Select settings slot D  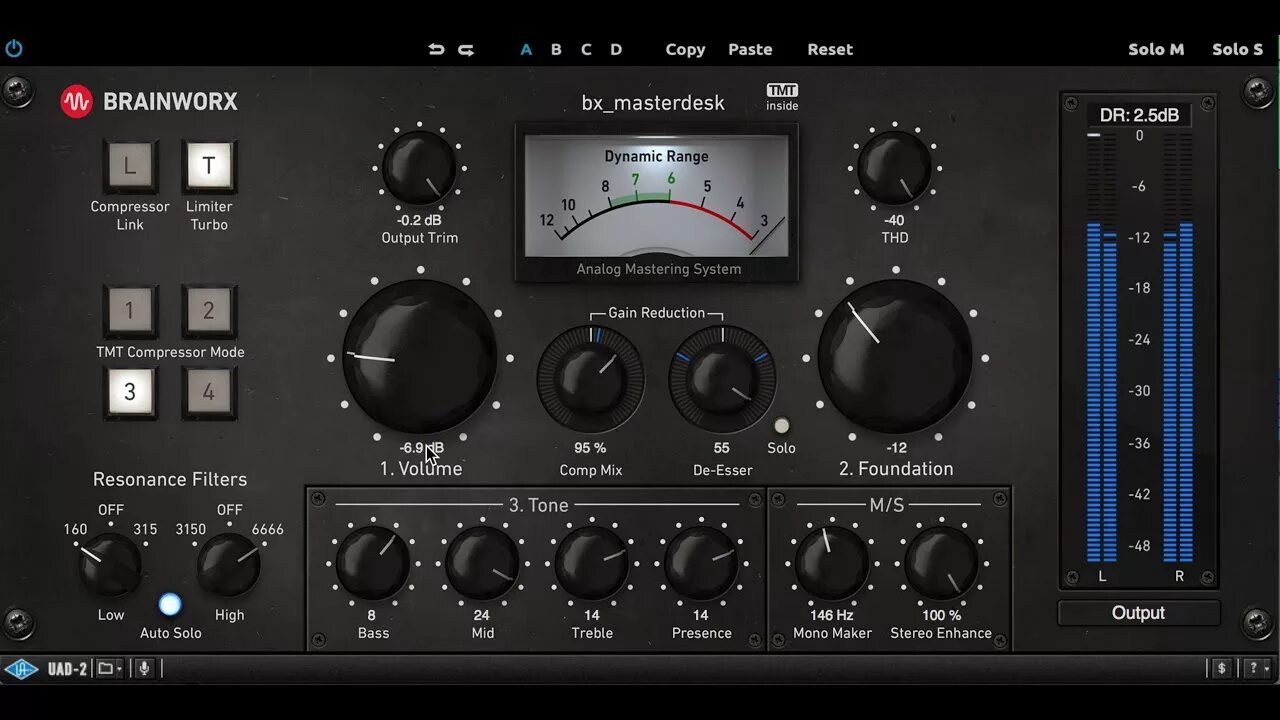coord(616,49)
